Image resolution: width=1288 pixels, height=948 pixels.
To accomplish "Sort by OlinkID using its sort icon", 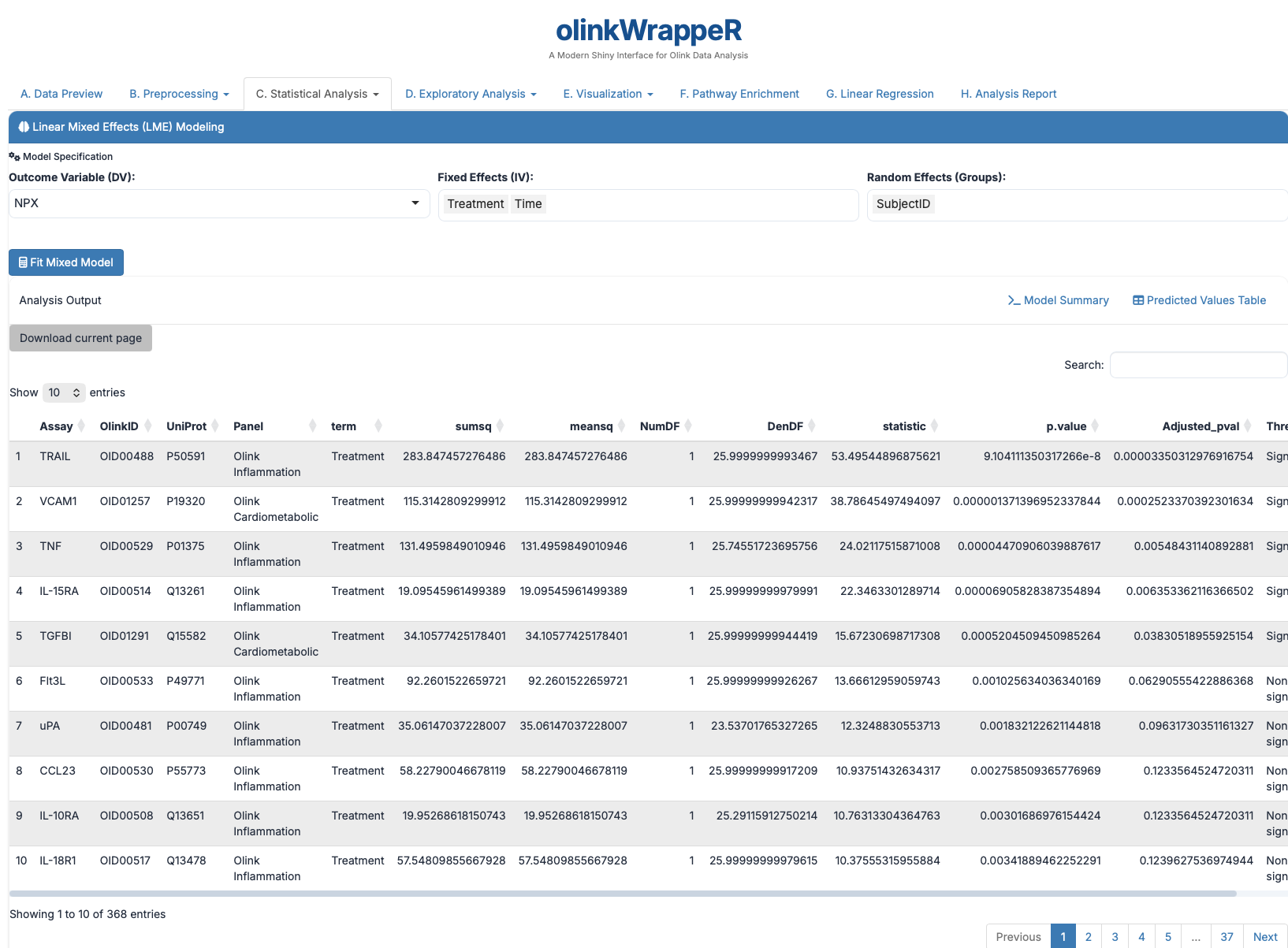I will (147, 426).
